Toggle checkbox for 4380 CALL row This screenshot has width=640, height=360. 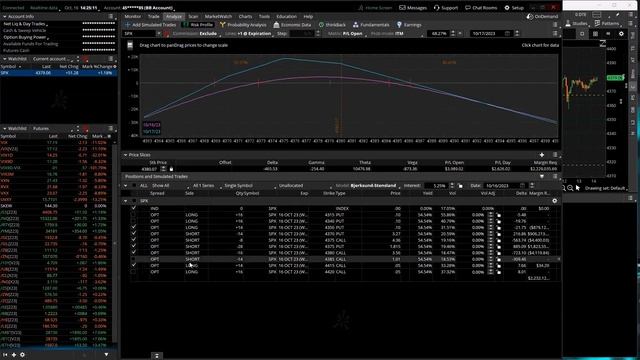pyautogui.click(x=133, y=253)
